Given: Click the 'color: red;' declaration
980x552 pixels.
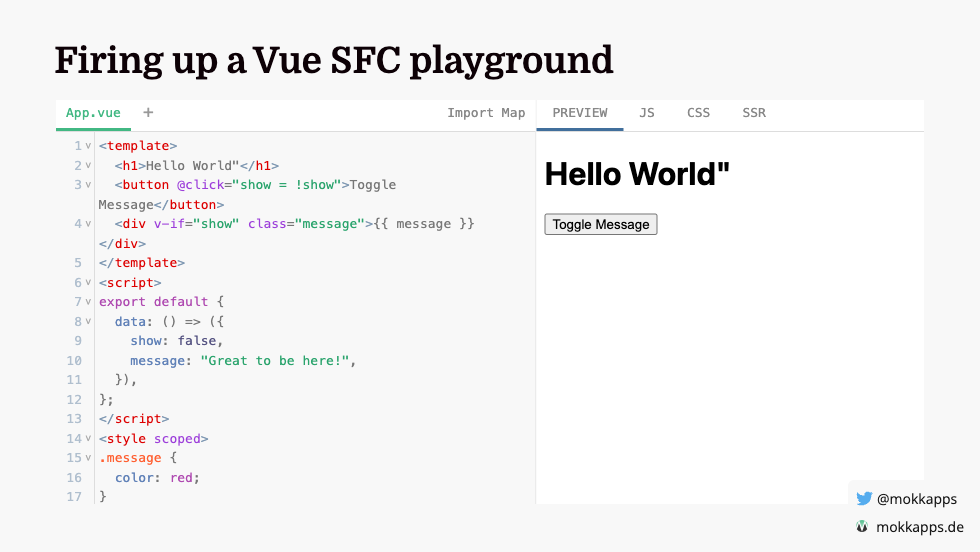Looking at the screenshot, I should coord(157,478).
